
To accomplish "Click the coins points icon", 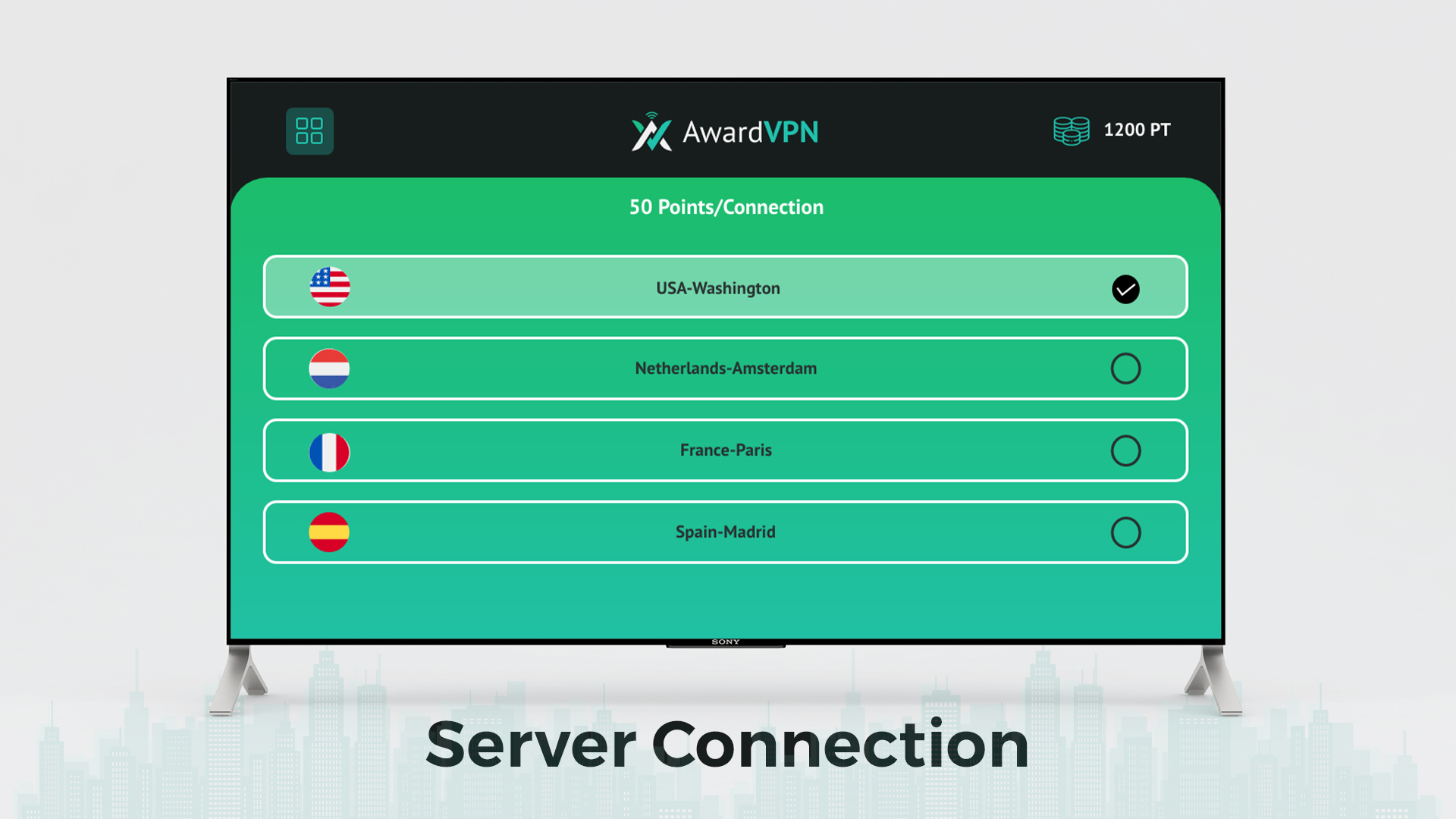I will (1072, 130).
